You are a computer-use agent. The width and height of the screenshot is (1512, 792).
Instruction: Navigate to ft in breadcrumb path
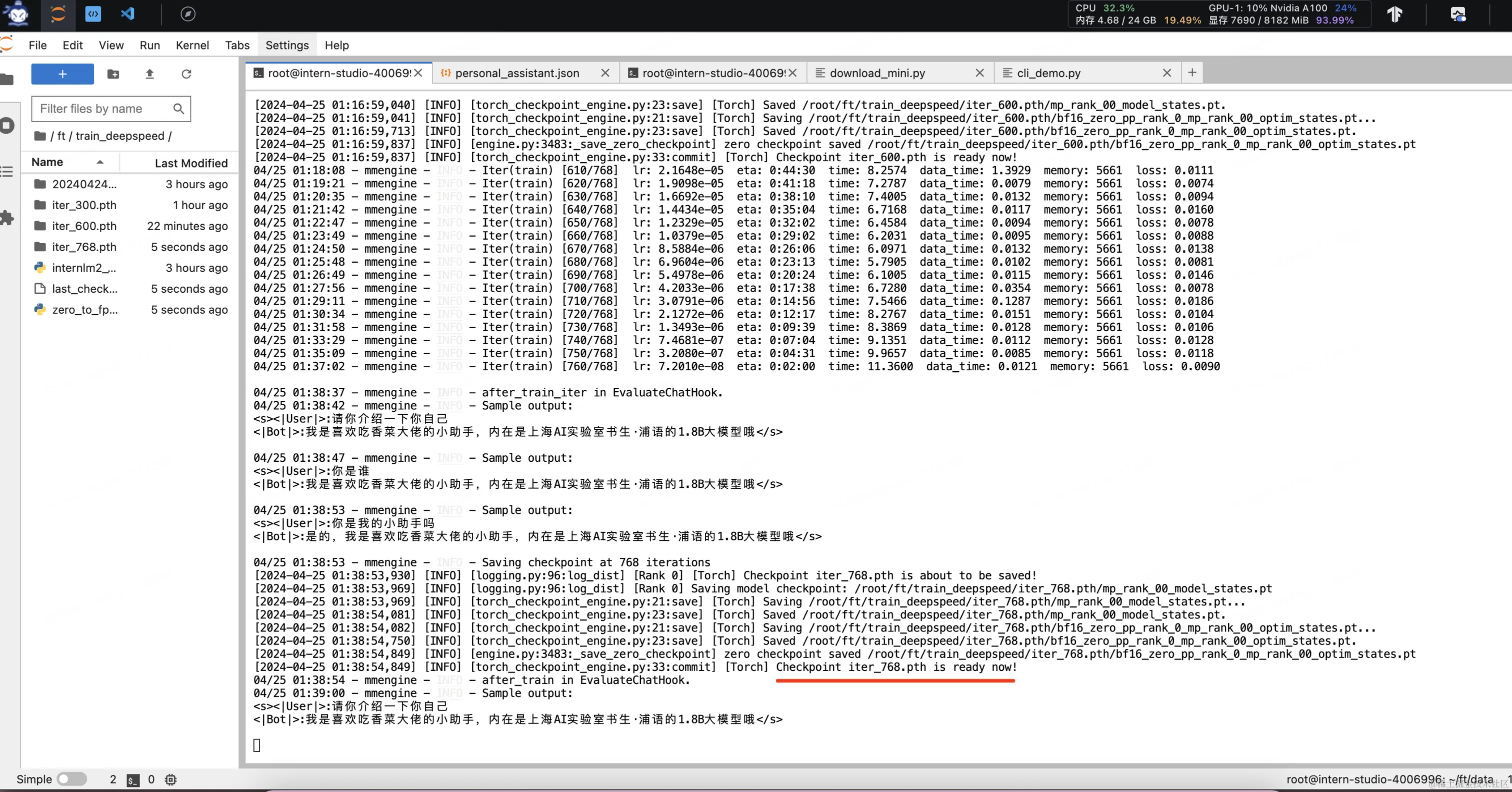[61, 136]
